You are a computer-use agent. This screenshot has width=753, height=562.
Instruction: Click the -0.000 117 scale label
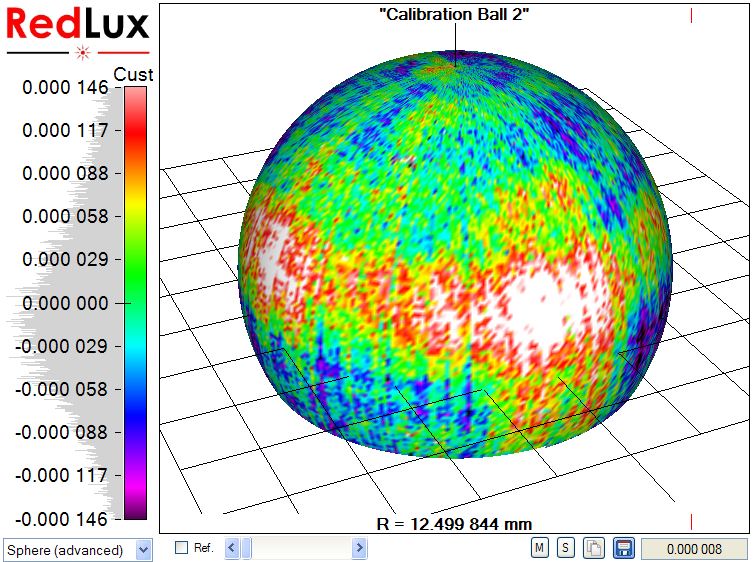[61, 476]
